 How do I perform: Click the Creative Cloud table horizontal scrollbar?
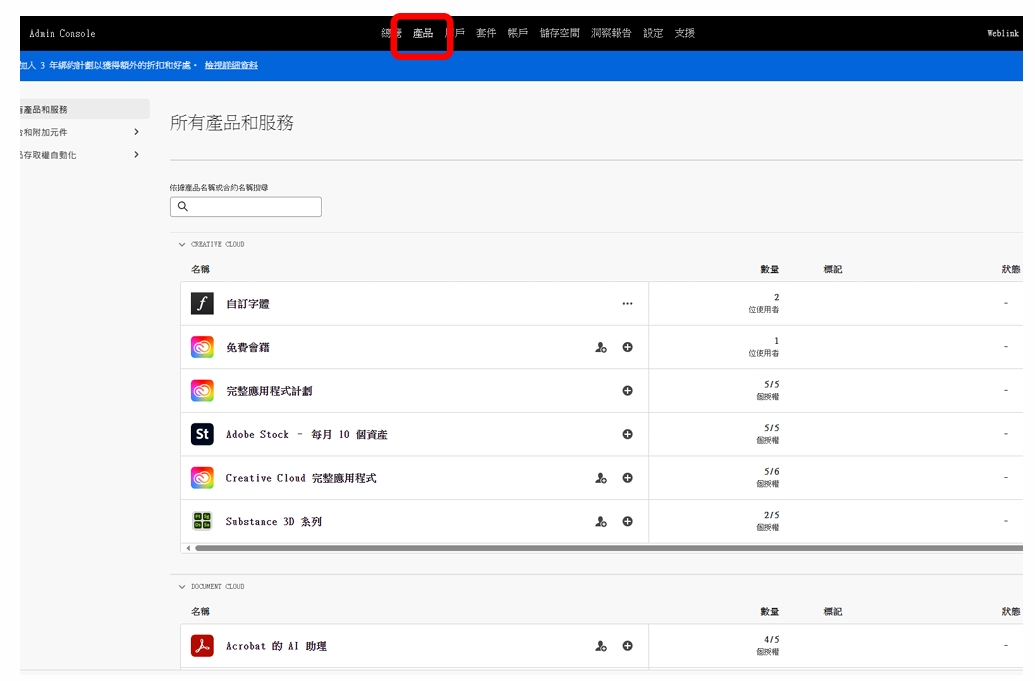pos(609,548)
